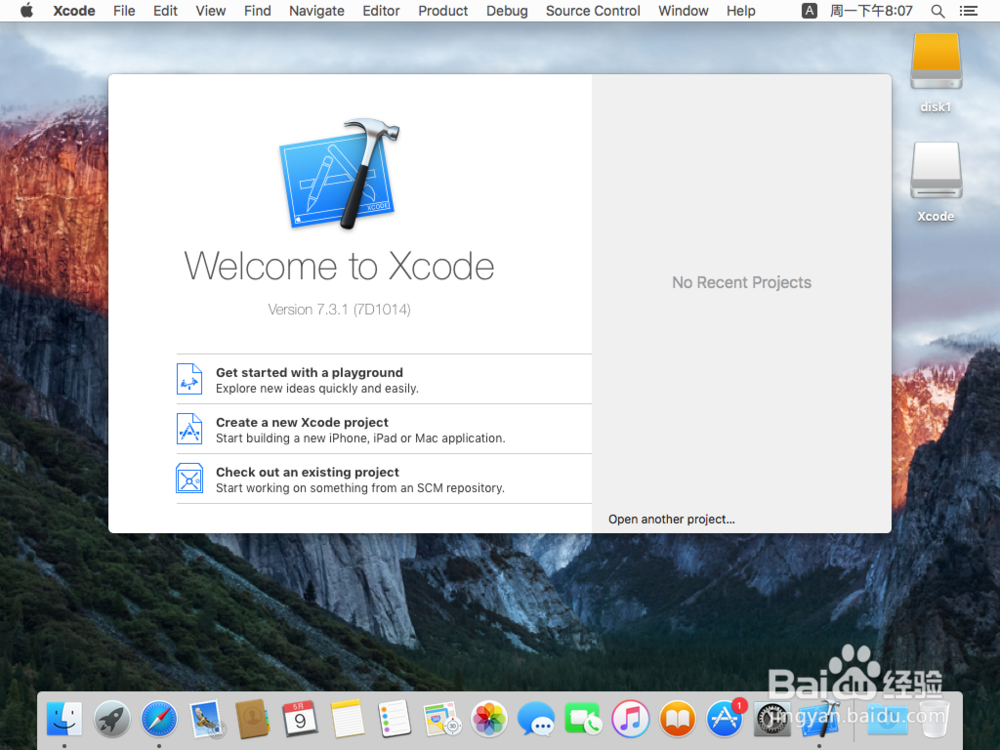Viewport: 1000px width, 750px height.
Task: Open the Downloads folder in Dock
Action: pos(888,719)
